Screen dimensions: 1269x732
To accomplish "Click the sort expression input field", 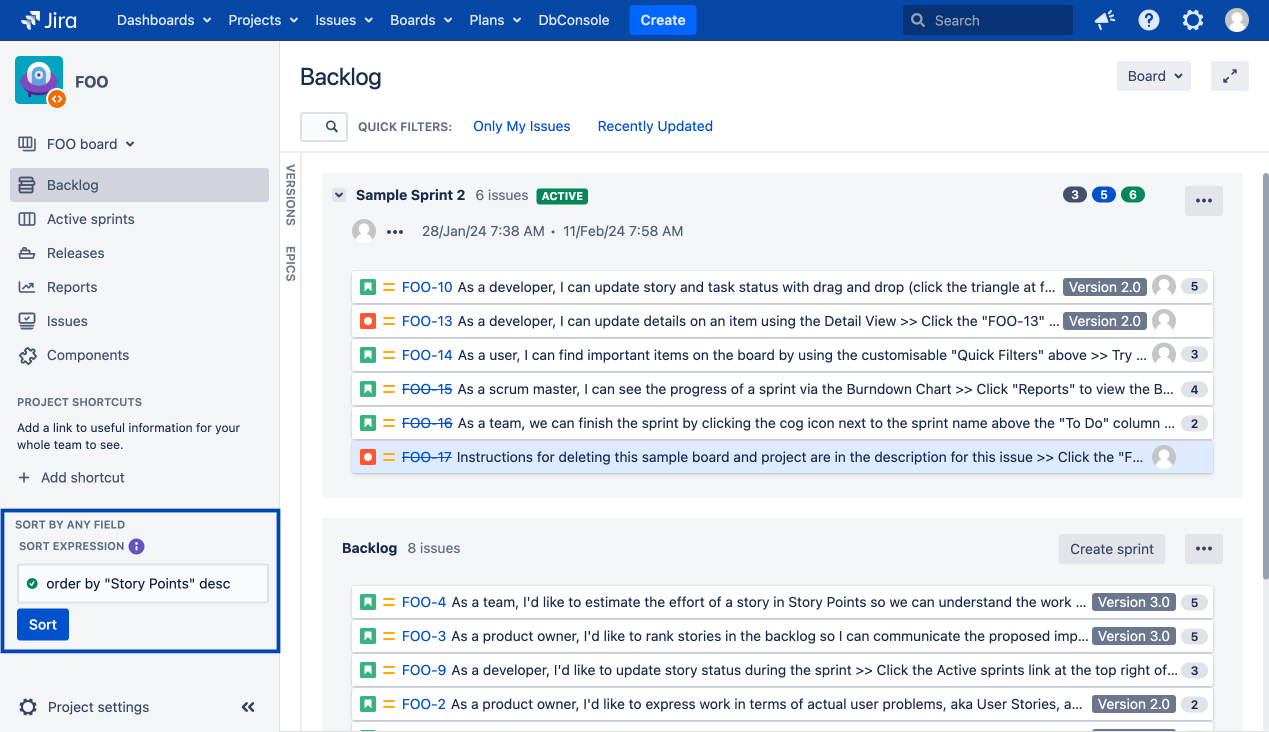I will pos(143,584).
